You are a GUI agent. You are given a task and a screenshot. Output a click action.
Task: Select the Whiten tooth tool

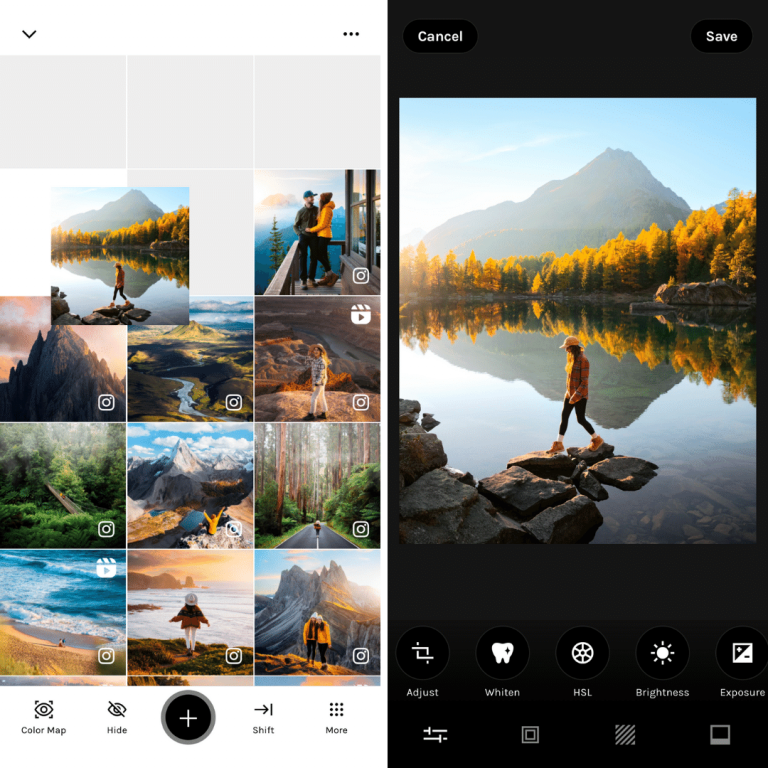[502, 653]
